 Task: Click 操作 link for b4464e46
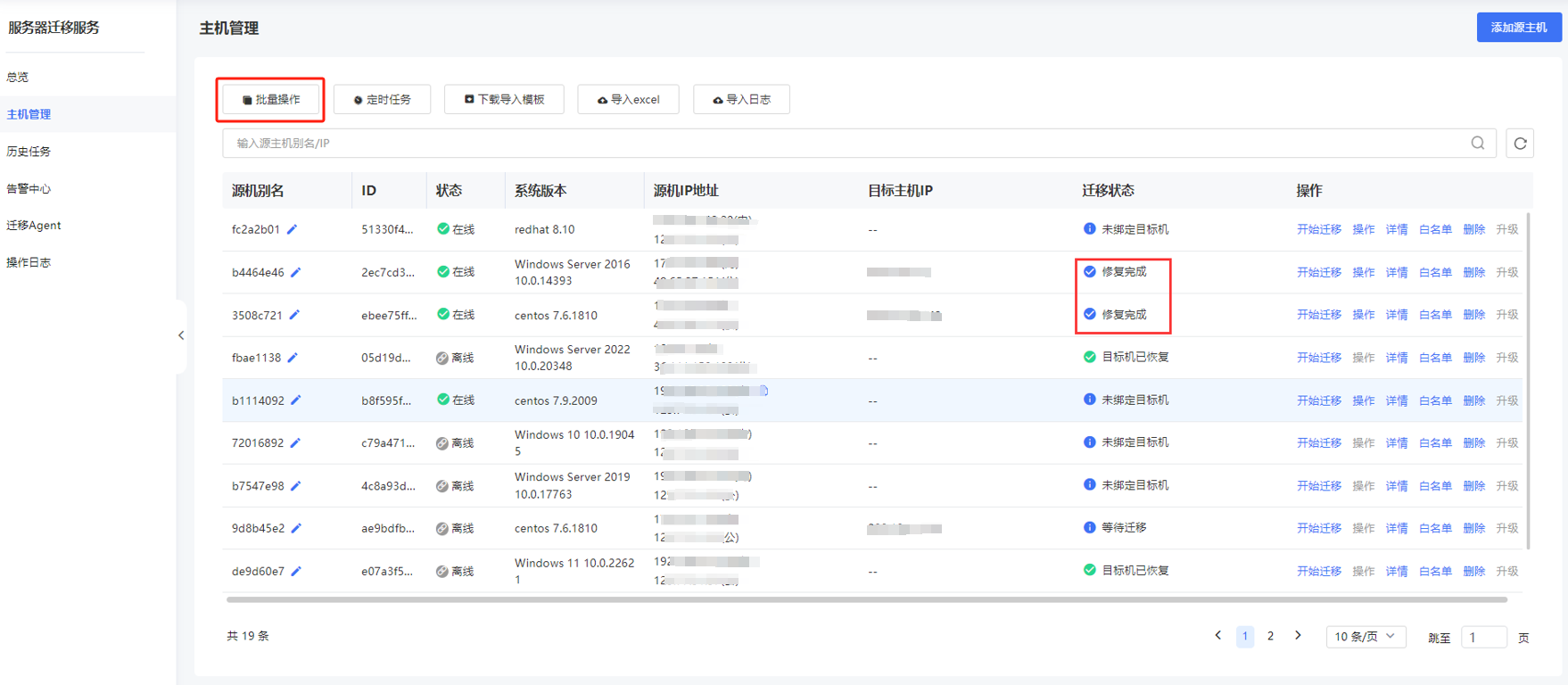click(1364, 272)
